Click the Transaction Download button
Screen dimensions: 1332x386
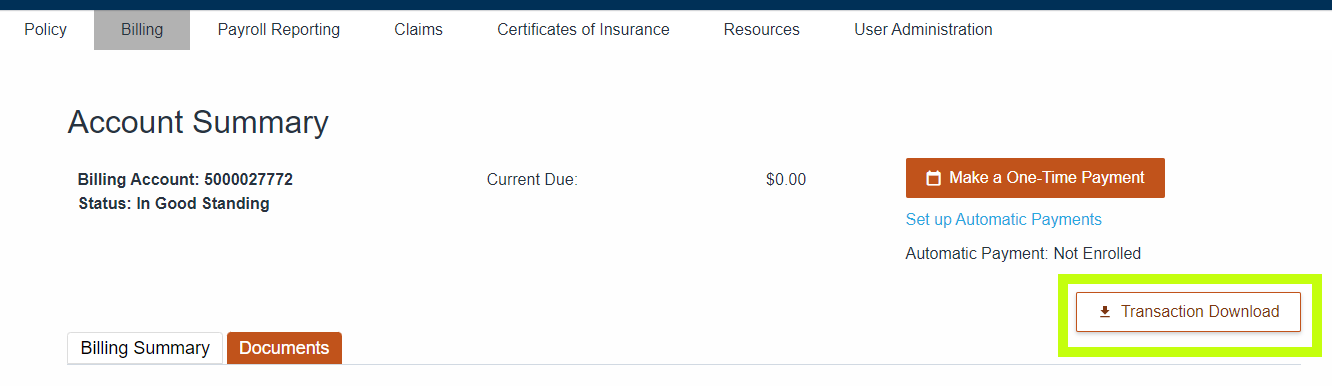pos(1188,312)
